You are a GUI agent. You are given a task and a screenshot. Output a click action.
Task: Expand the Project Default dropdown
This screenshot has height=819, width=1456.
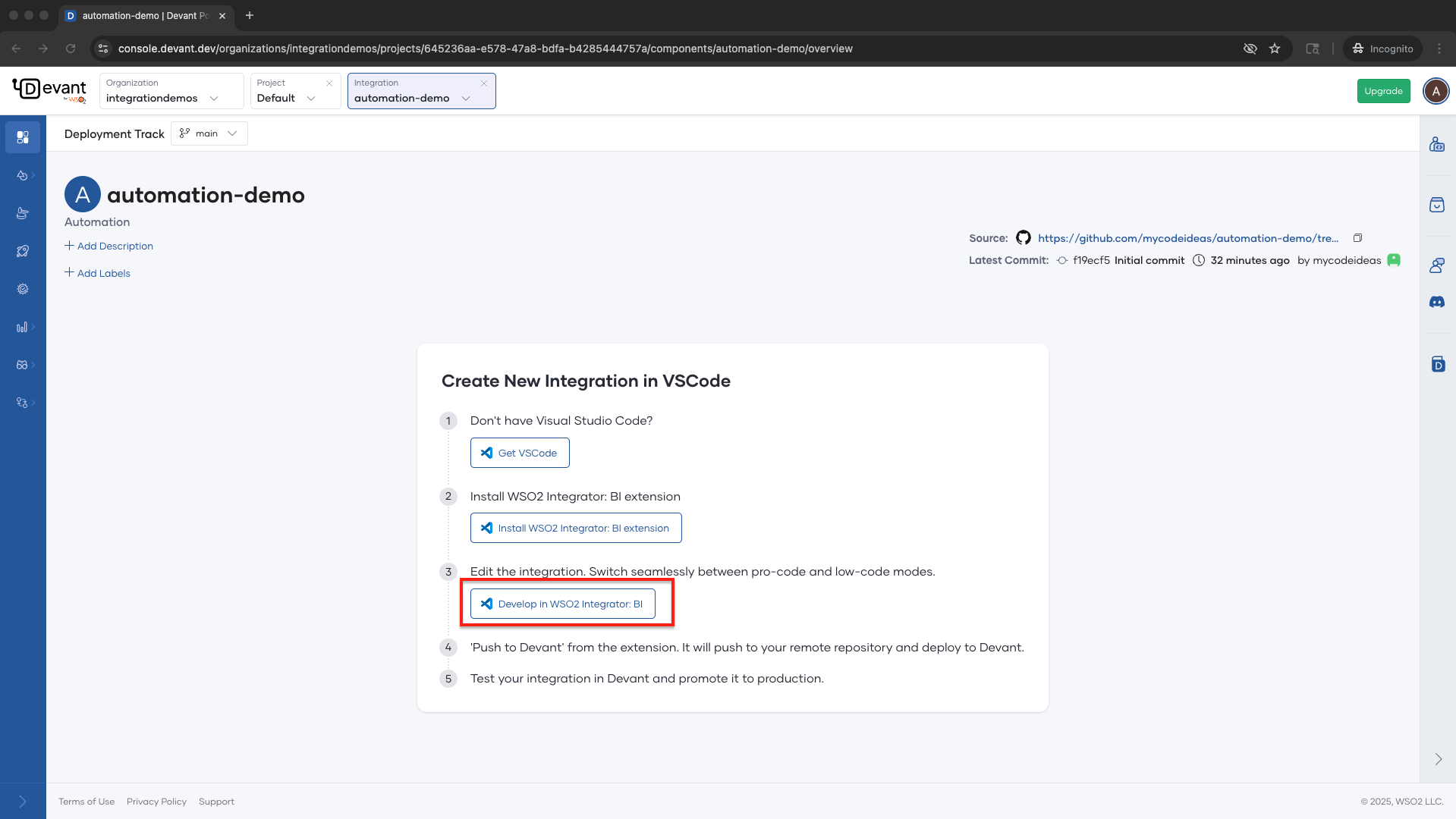311,99
